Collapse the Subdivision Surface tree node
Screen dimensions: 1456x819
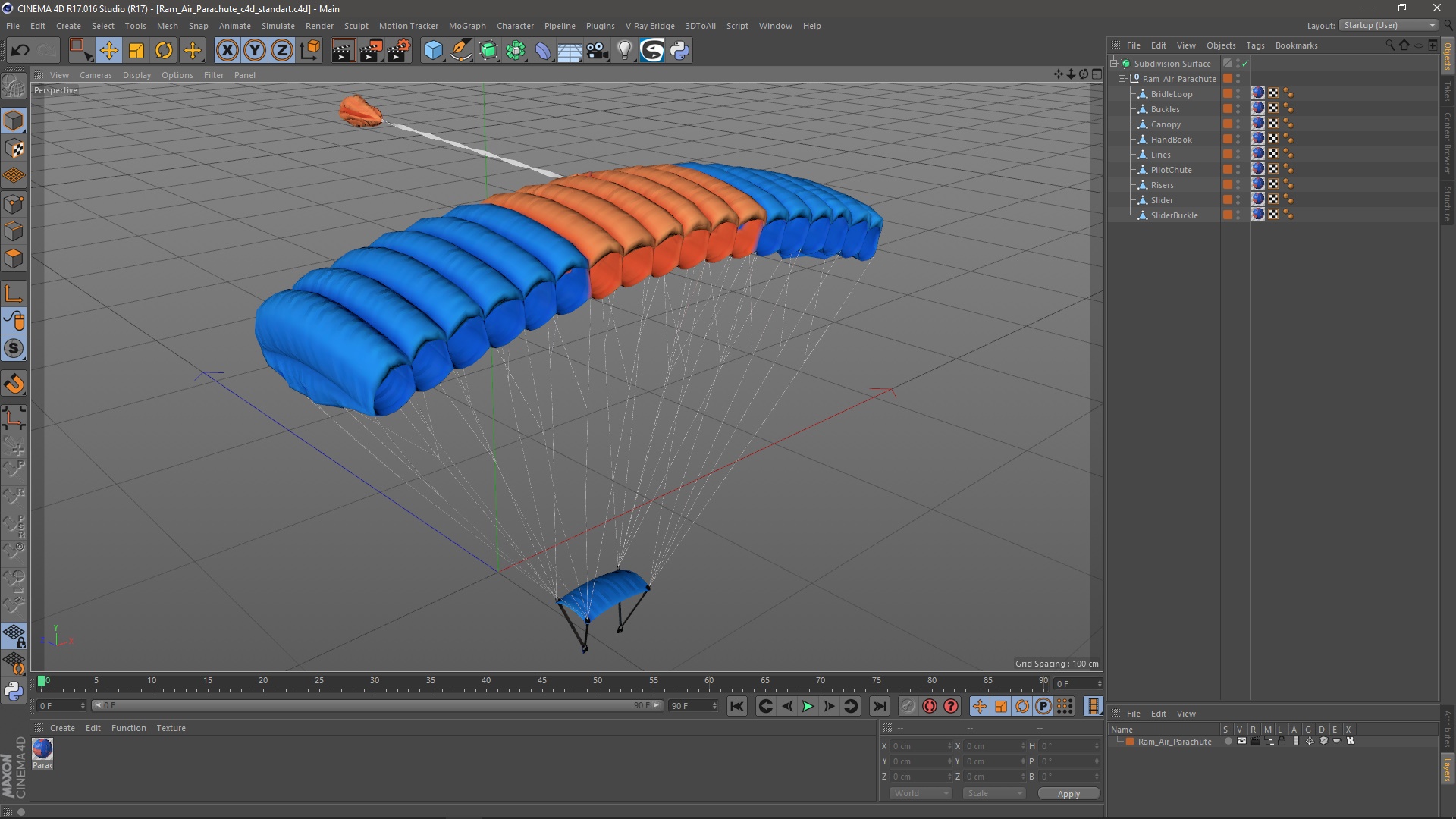click(x=1114, y=63)
